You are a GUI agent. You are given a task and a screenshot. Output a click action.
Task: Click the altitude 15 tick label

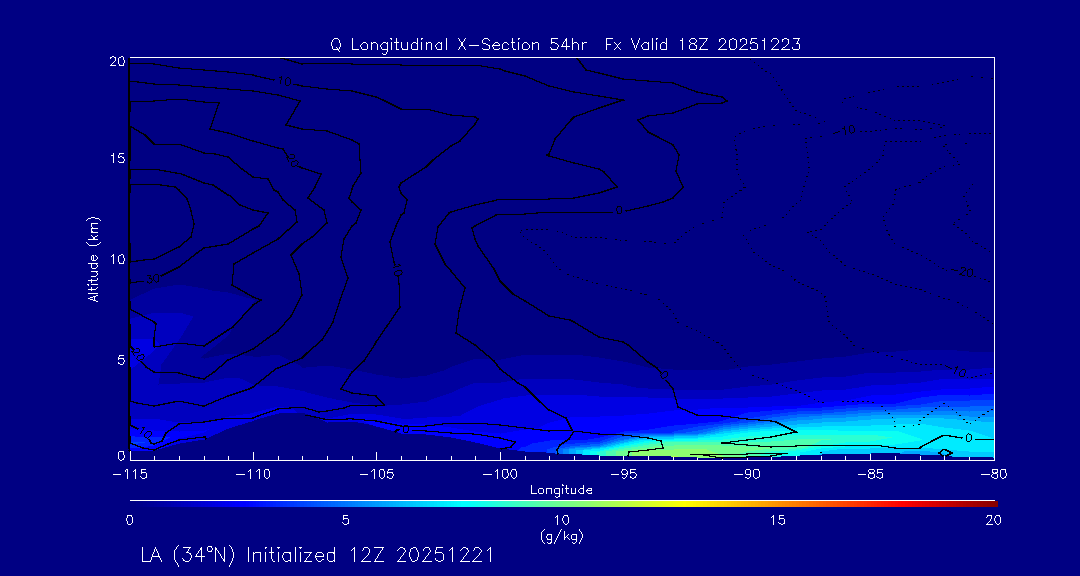[x=115, y=160]
